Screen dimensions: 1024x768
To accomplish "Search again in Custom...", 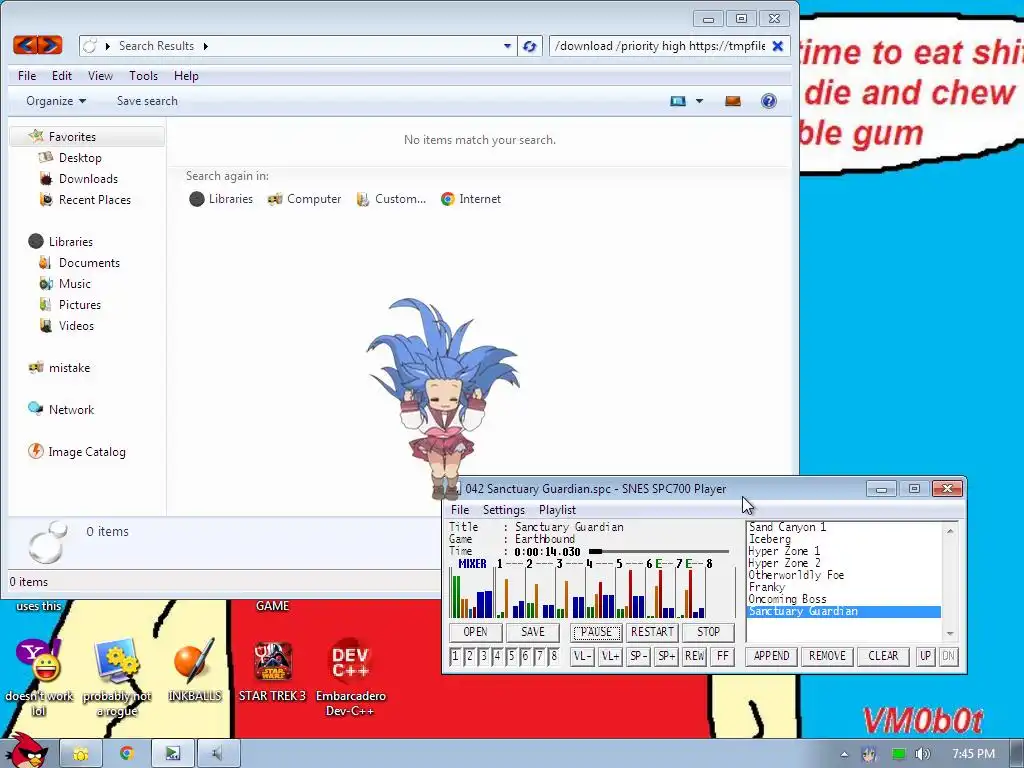I will click(391, 199).
